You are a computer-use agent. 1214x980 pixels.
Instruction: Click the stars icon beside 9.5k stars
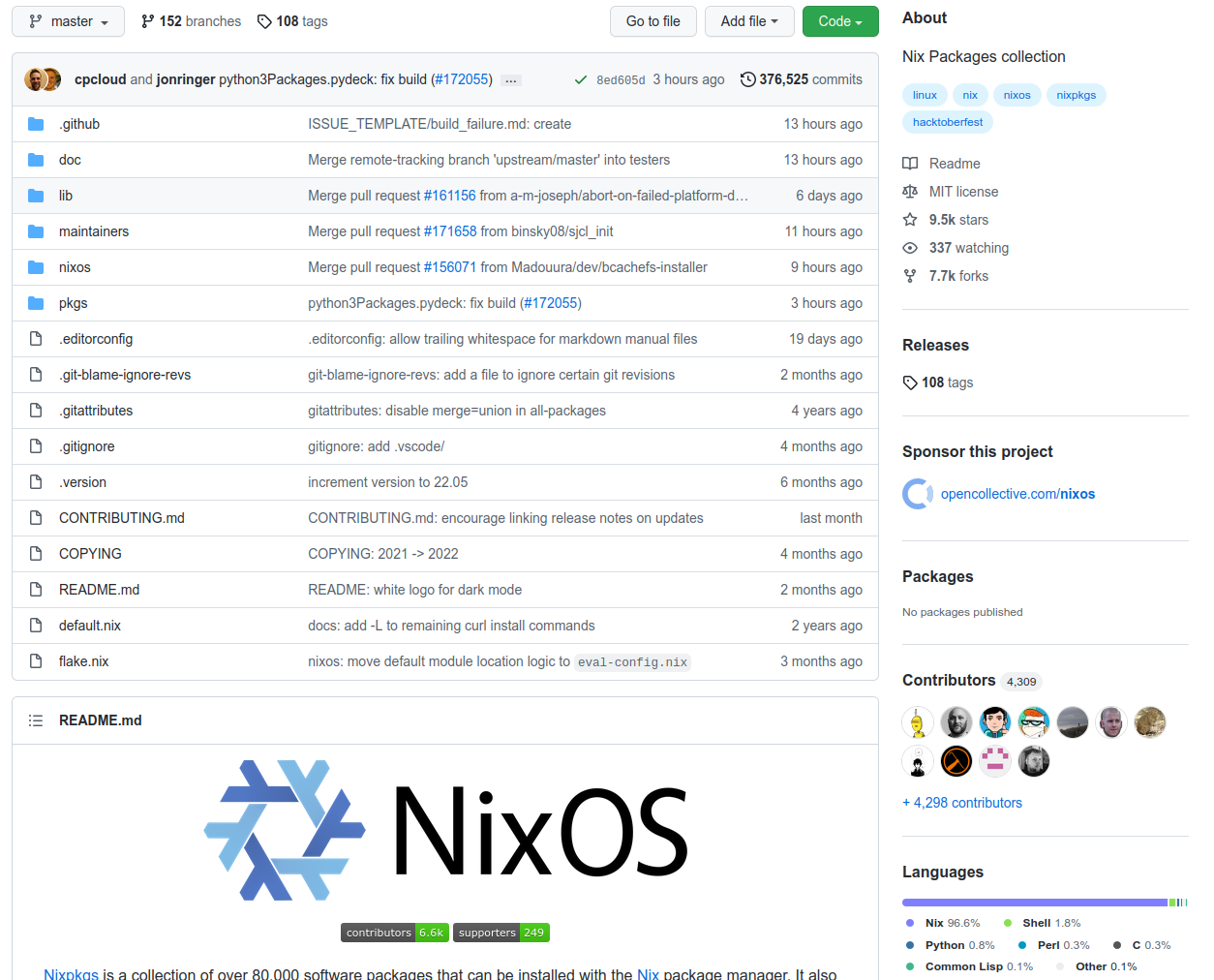[x=910, y=220]
